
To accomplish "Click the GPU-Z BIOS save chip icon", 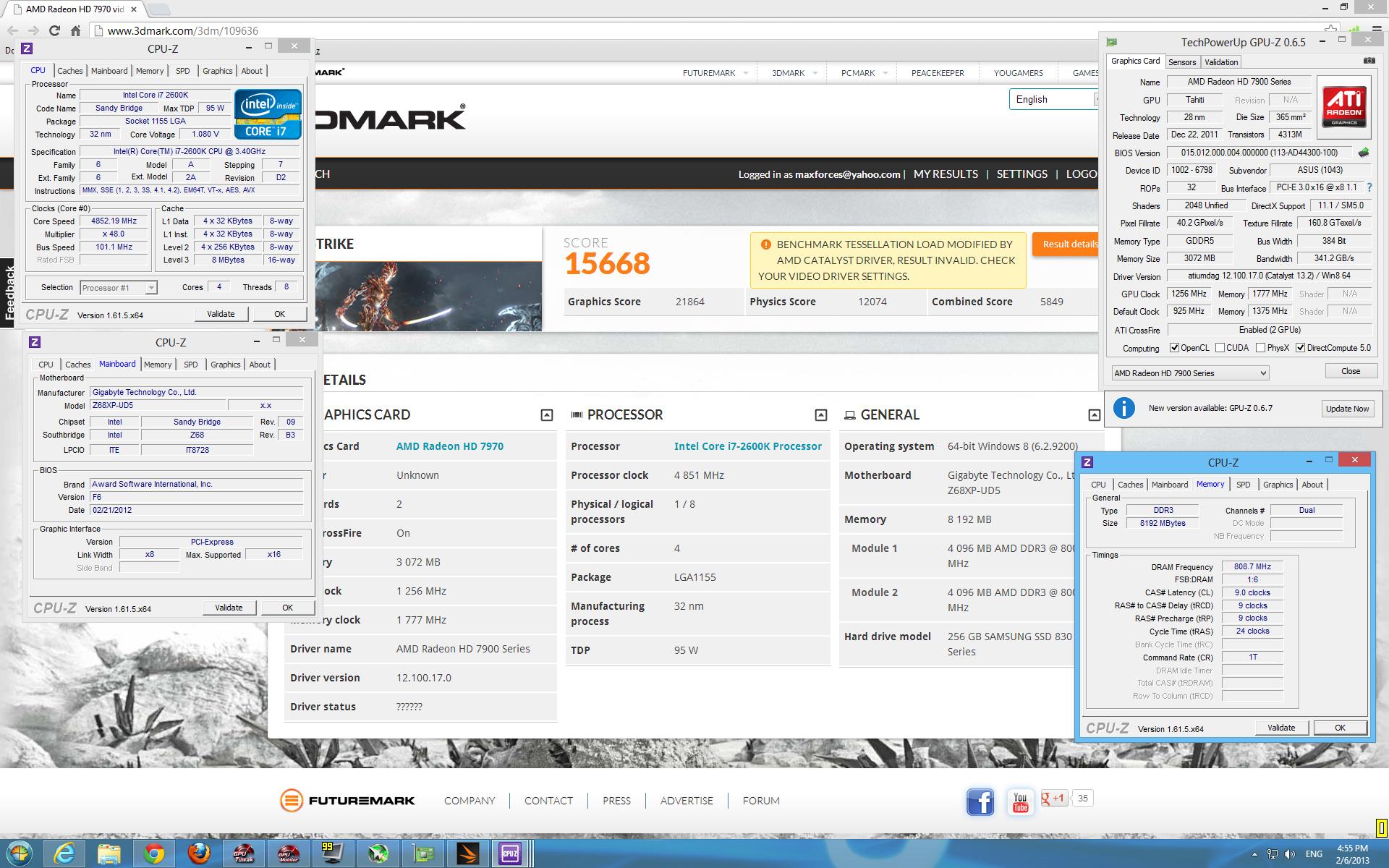I will click(1364, 153).
